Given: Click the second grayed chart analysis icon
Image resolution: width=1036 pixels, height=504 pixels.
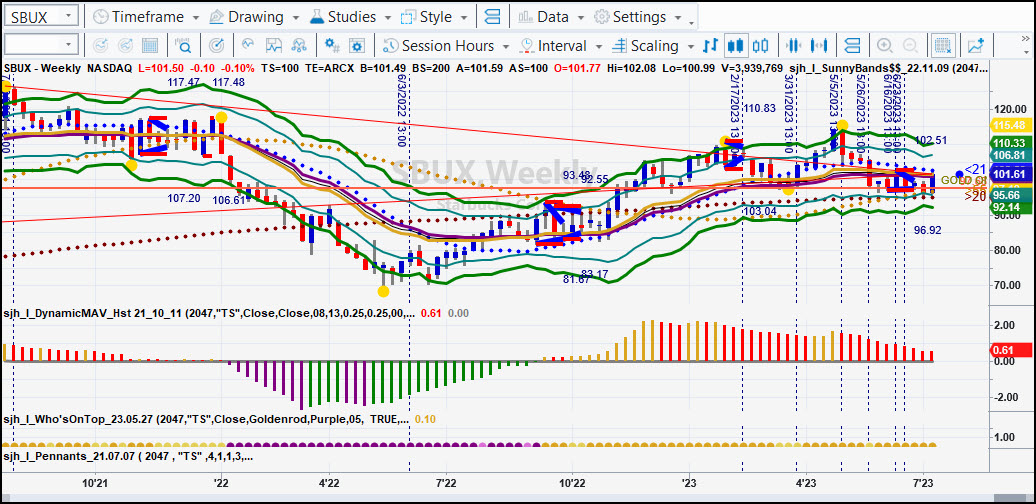Looking at the screenshot, I should coord(124,46).
